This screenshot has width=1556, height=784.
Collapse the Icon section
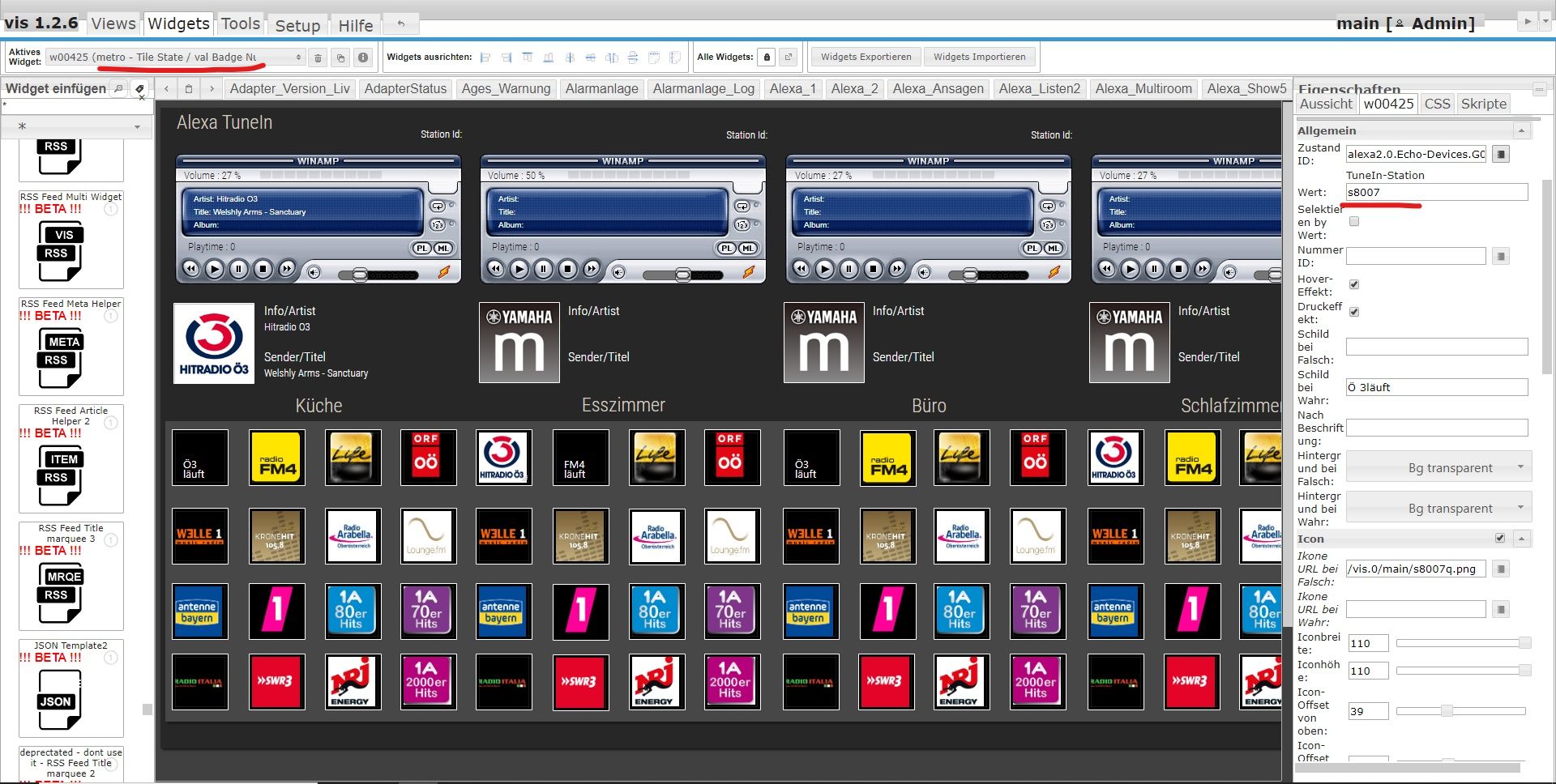tap(1522, 539)
